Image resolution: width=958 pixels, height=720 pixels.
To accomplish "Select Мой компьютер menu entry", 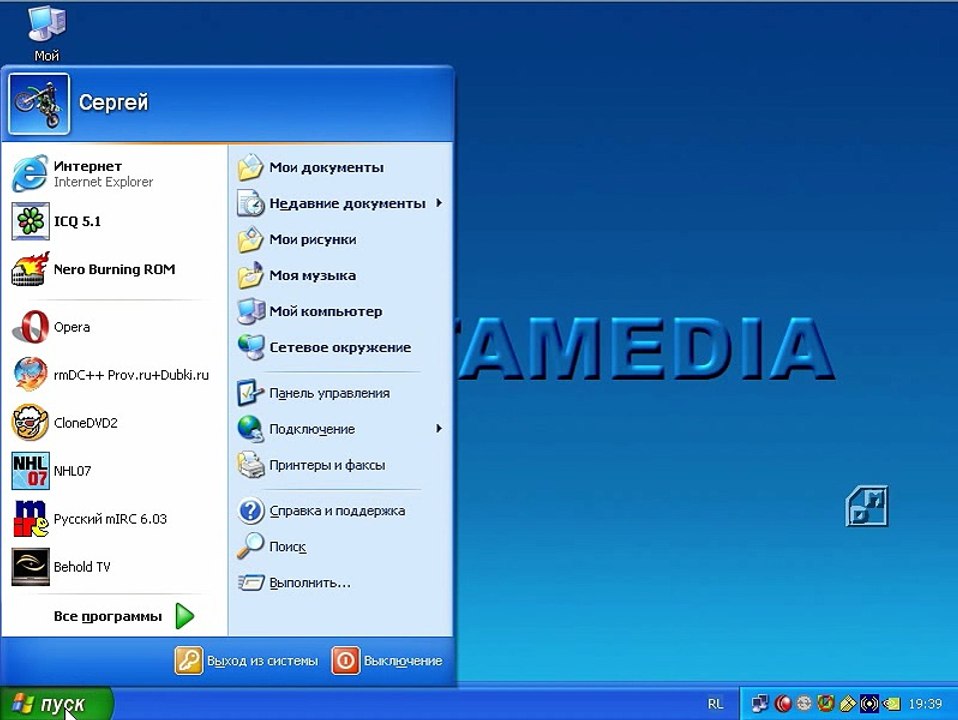I will point(341,311).
